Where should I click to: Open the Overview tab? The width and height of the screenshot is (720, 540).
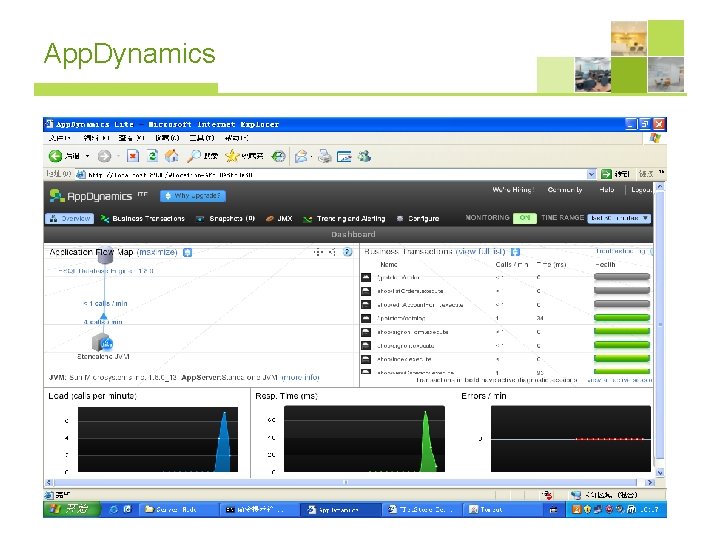(x=70, y=219)
